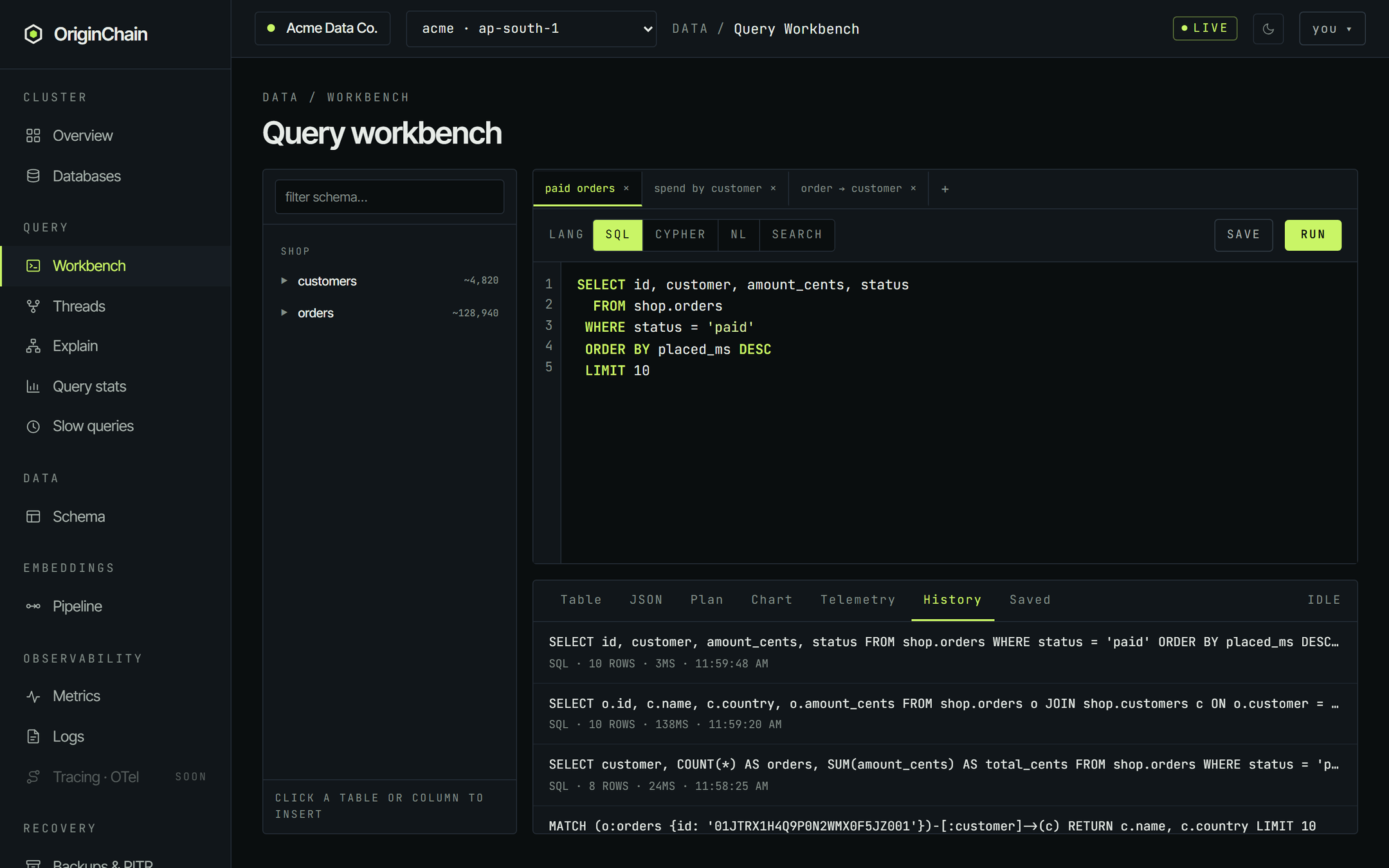This screenshot has height=868, width=1389.
Task: Switch to the paid orders tab
Action: point(579,188)
